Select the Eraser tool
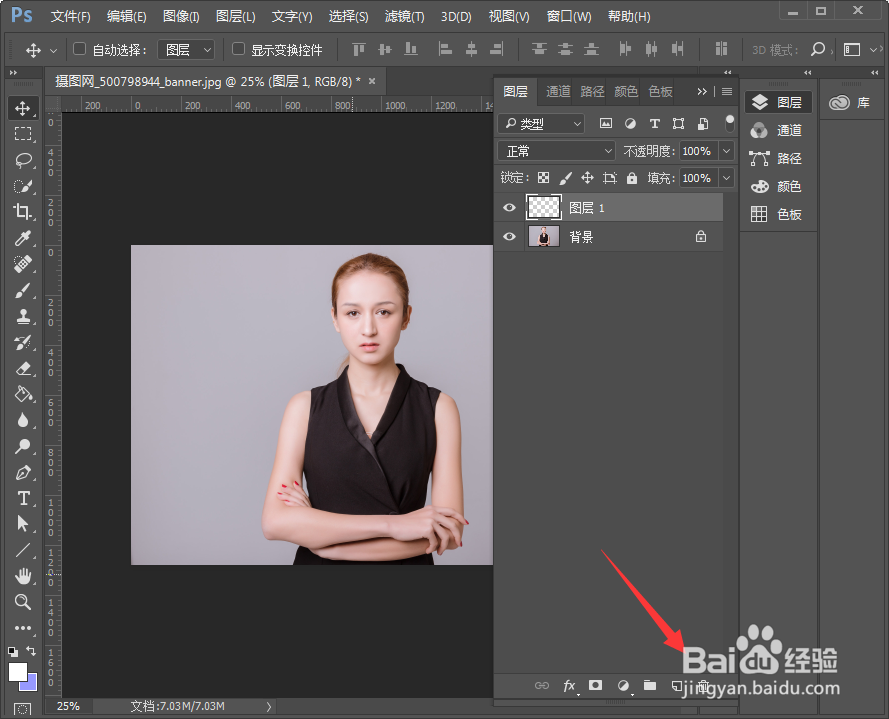 (x=23, y=369)
